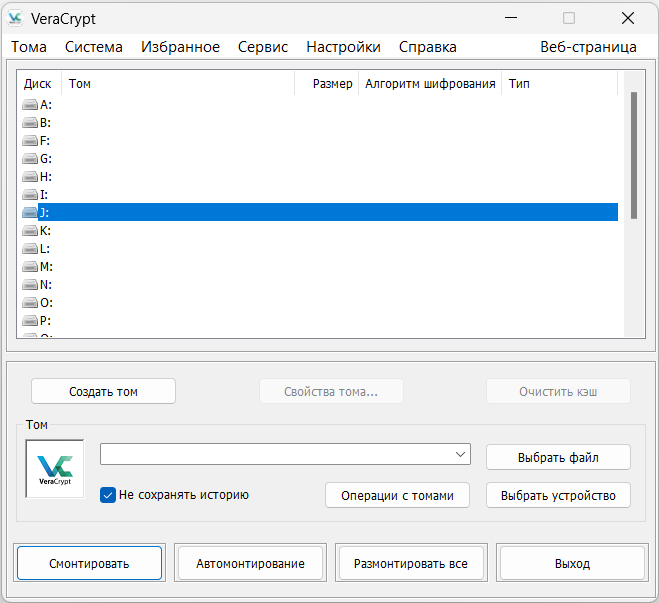659x603 pixels.
Task: Open the Сервис menu
Action: [263, 47]
